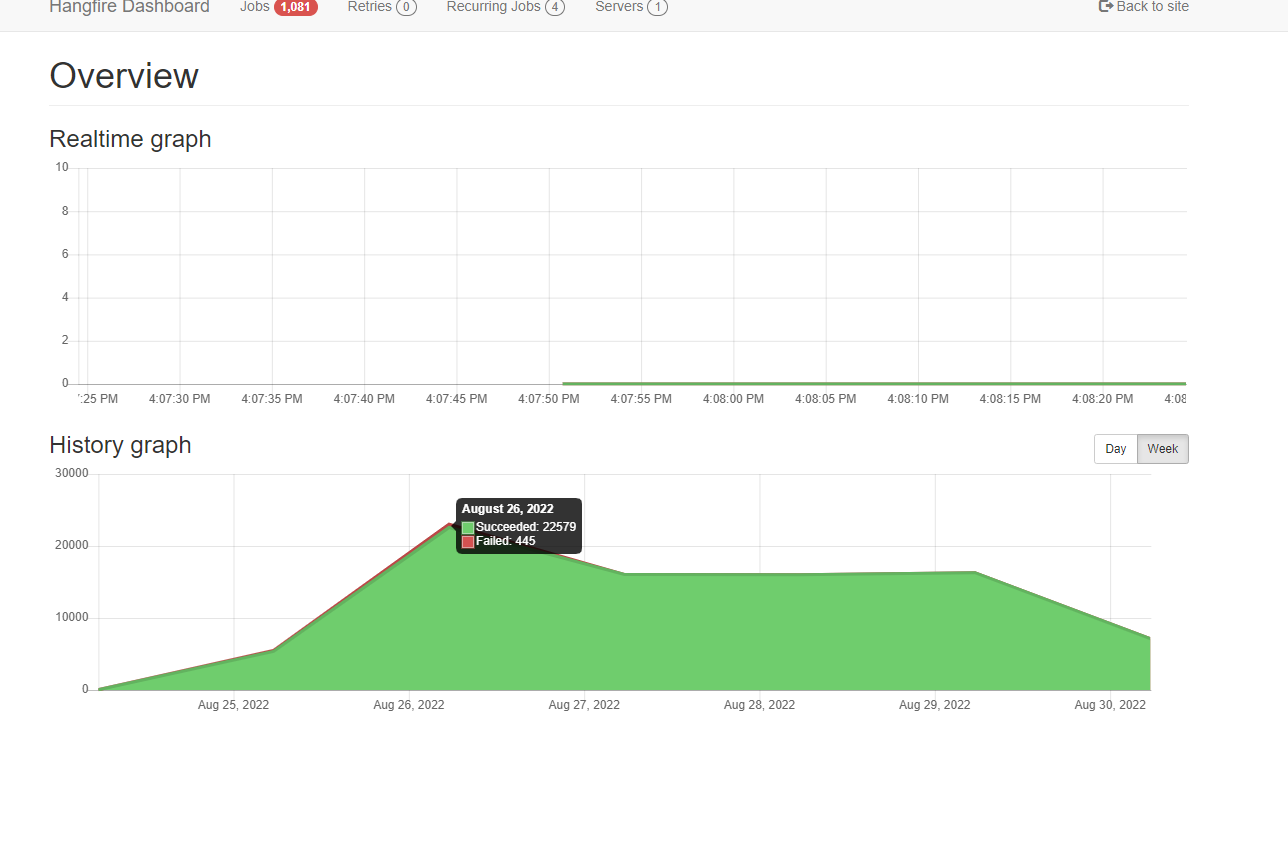Viewport: 1288px width, 859px height.
Task: Click the Servers counter badge showing 1
Action: click(x=659, y=7)
